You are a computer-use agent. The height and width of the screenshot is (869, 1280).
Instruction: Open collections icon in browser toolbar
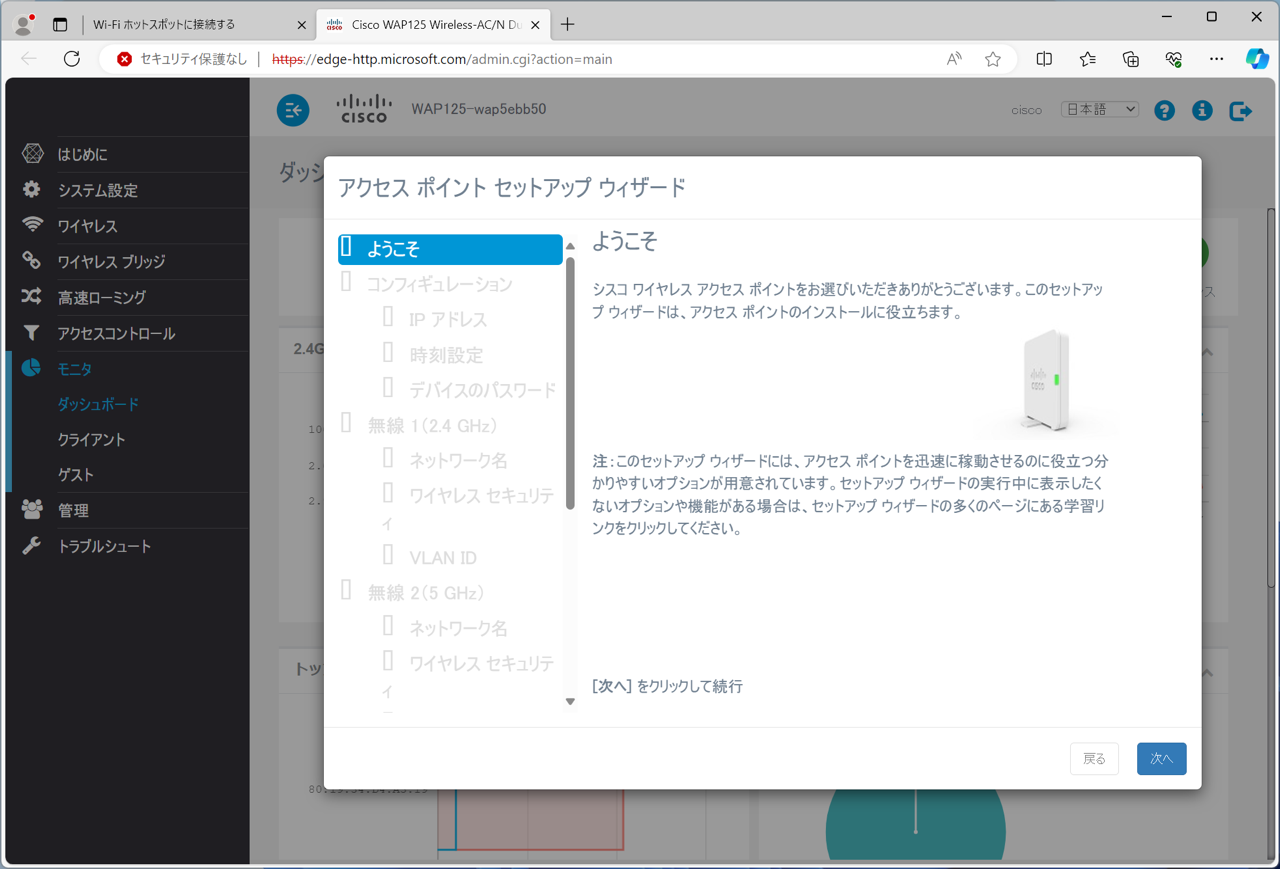(1131, 59)
